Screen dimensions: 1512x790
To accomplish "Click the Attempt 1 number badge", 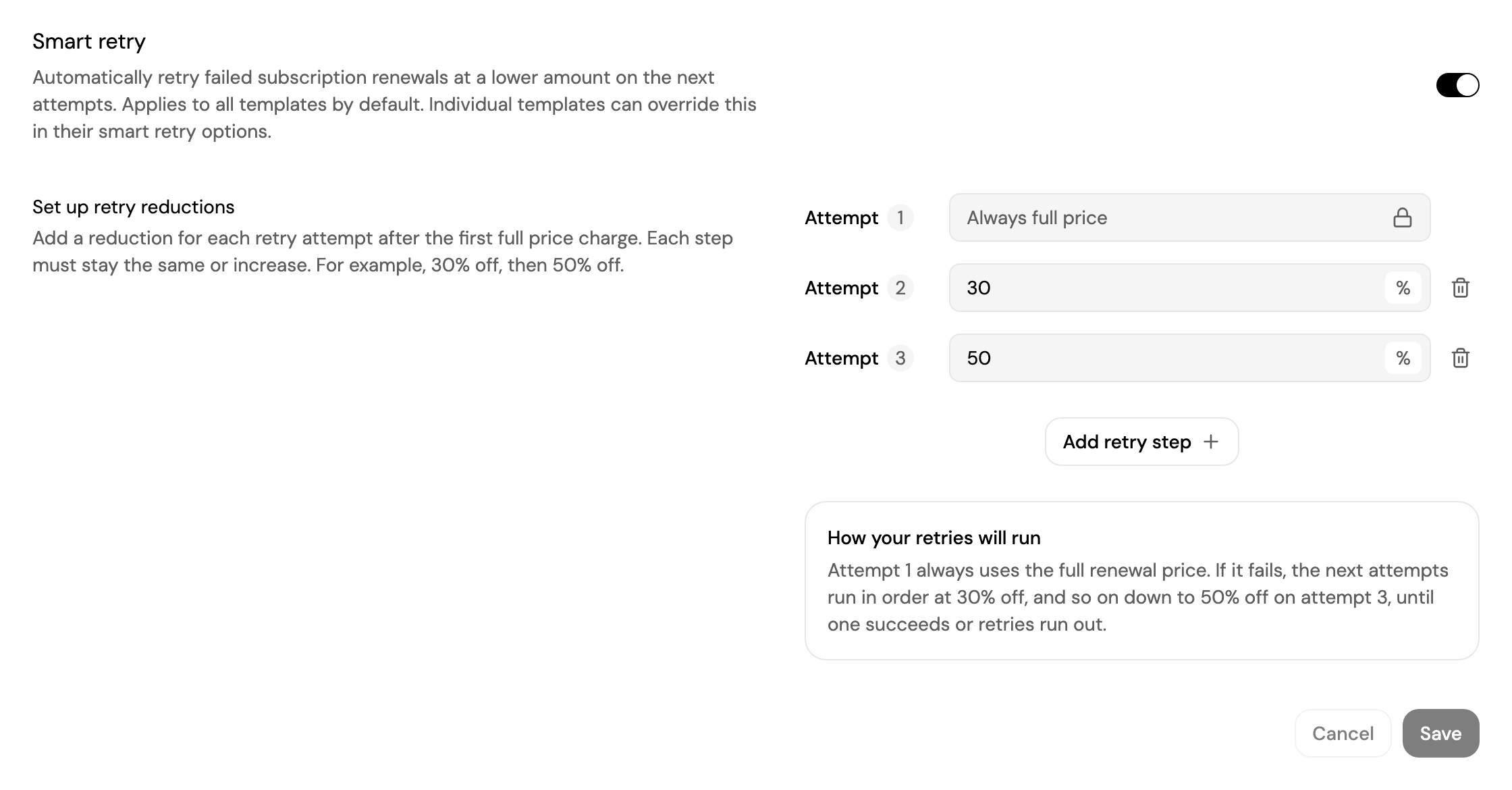I will (900, 217).
